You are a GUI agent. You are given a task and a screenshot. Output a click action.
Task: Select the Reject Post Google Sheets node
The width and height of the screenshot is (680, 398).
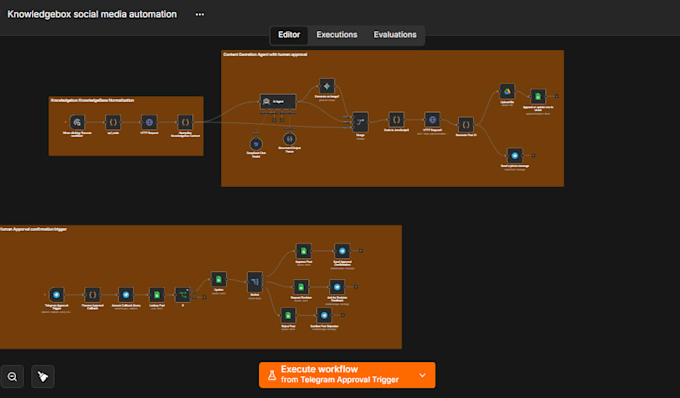[x=288, y=315]
